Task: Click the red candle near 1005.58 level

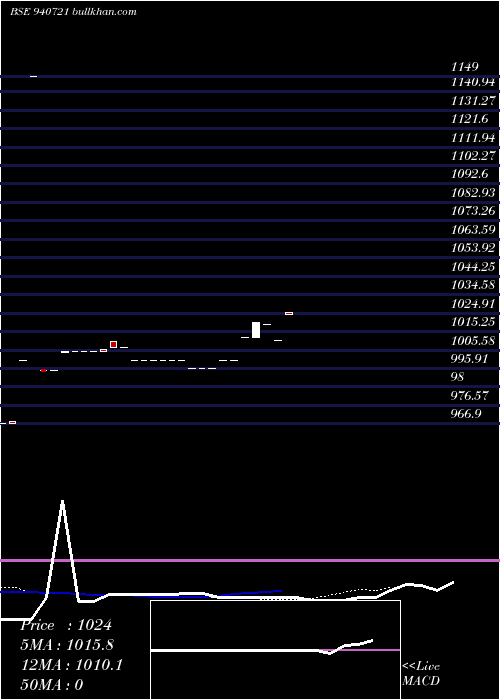Action: coord(113,344)
